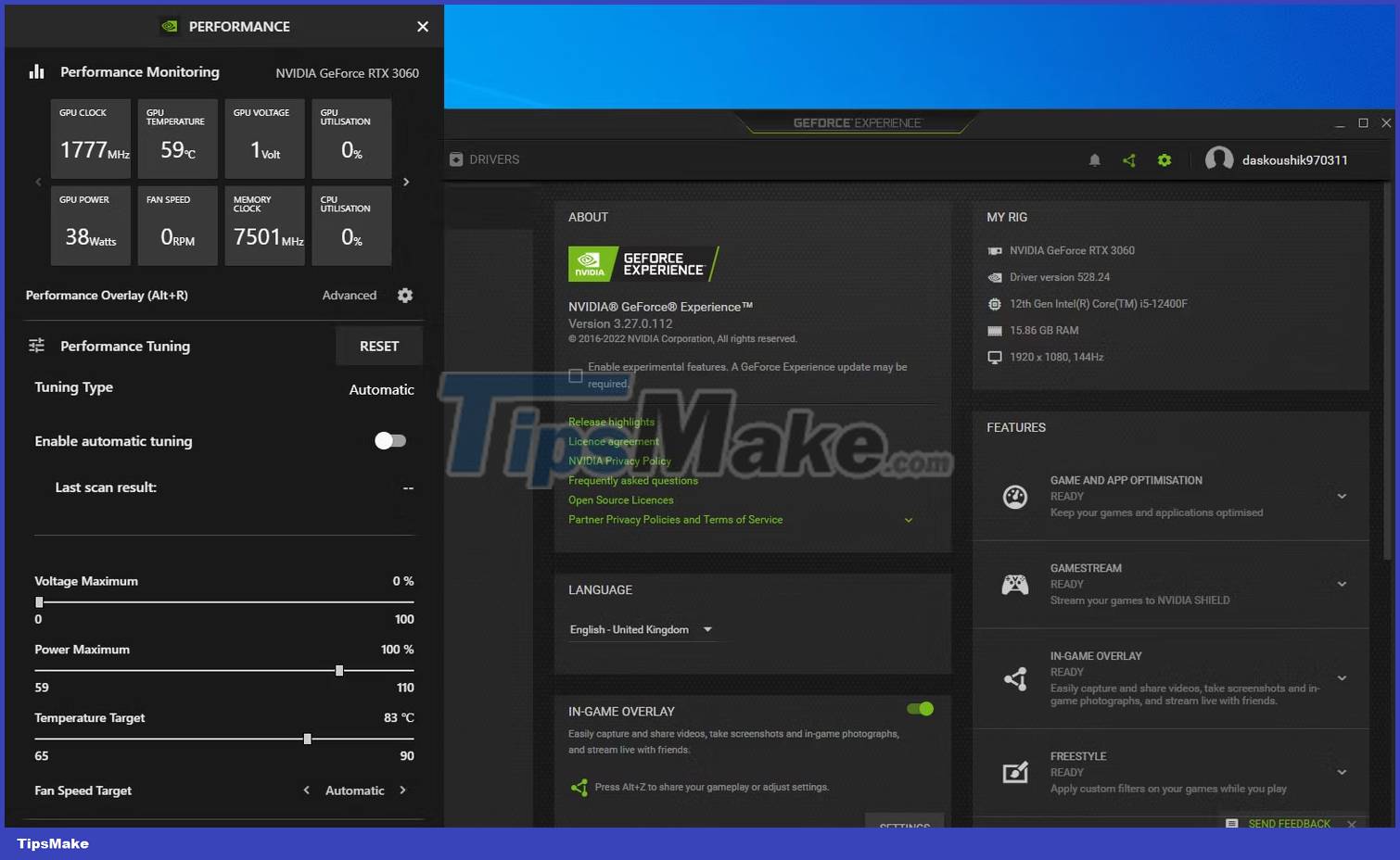Click the NVIDIA logo in the Performance header
This screenshot has width=1400, height=860.
(170, 26)
